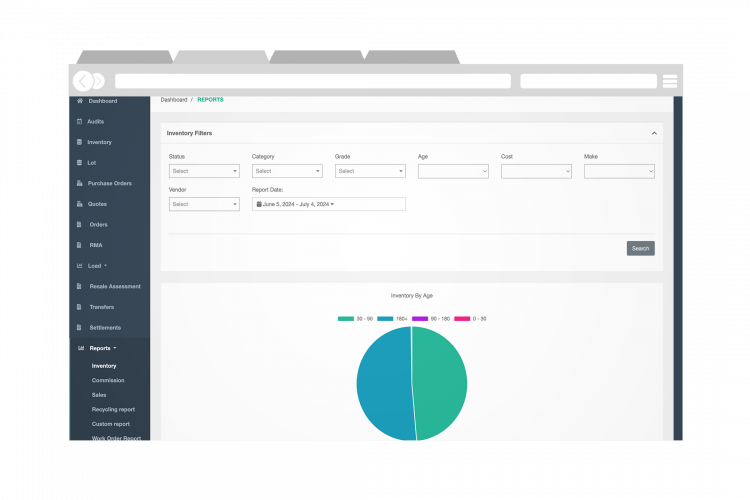Select the fourth browser tab
750x500 pixels.
pyautogui.click(x=412, y=57)
